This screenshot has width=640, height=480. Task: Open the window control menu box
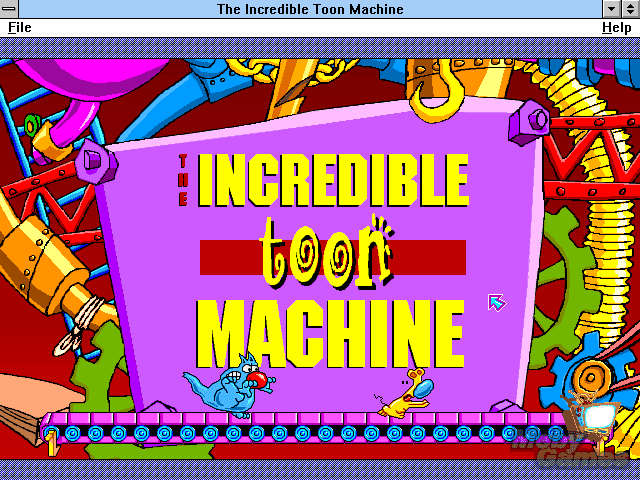pos(10,9)
